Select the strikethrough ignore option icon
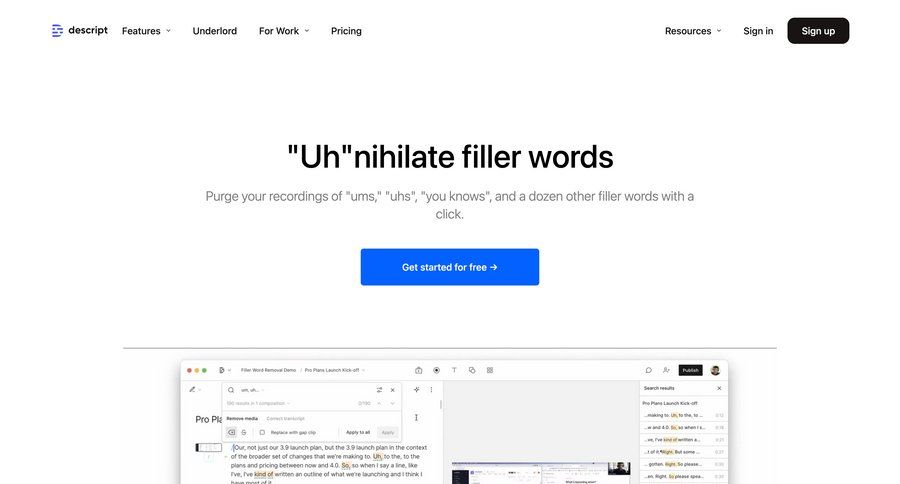The height and width of the screenshot is (484, 900). click(244, 432)
